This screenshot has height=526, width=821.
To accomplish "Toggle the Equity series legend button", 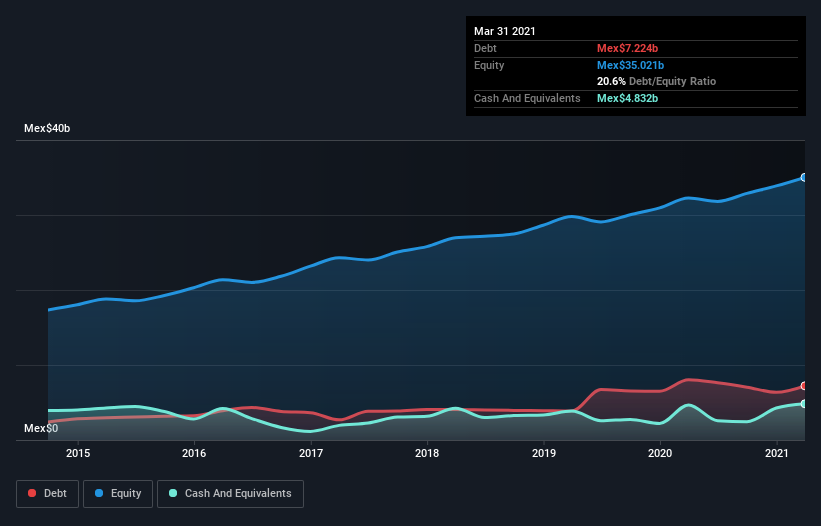I will point(118,494).
